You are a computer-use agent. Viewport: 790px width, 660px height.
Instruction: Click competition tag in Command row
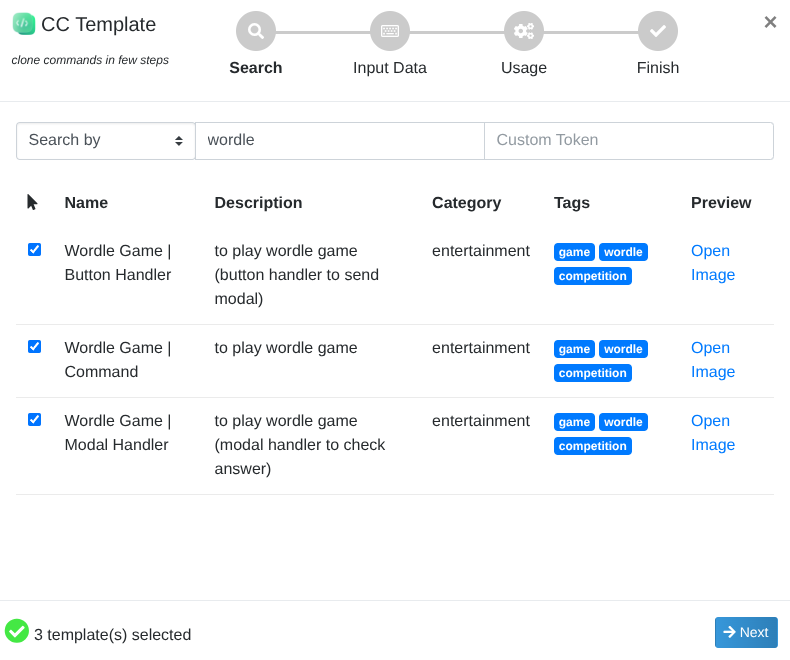(592, 373)
